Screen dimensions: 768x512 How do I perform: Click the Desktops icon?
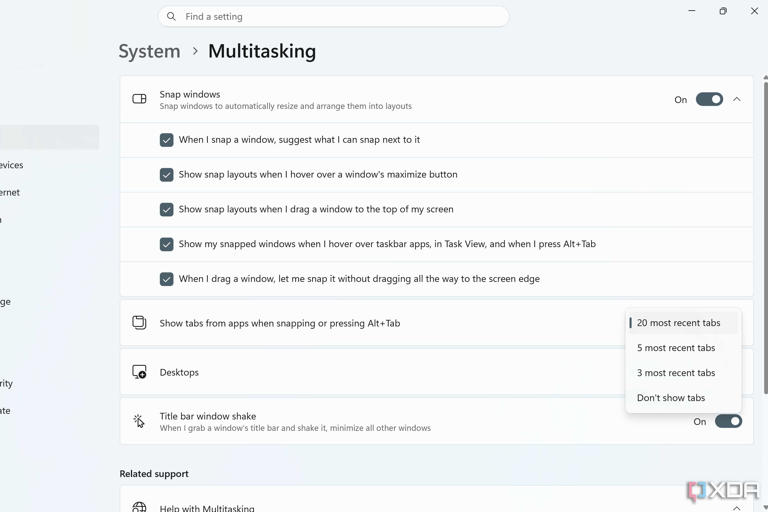(140, 372)
